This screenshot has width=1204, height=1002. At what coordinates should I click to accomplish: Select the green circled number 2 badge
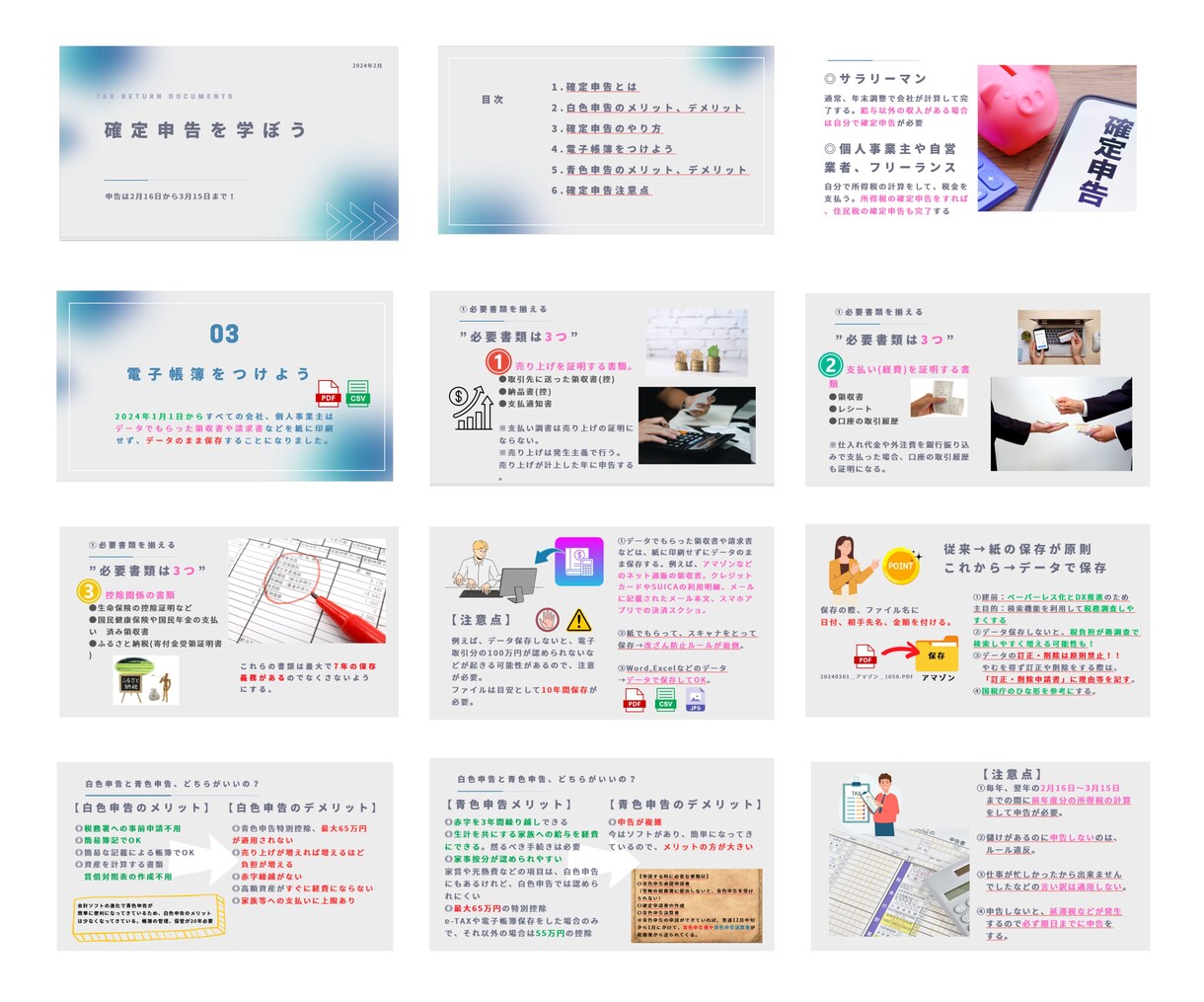(830, 366)
